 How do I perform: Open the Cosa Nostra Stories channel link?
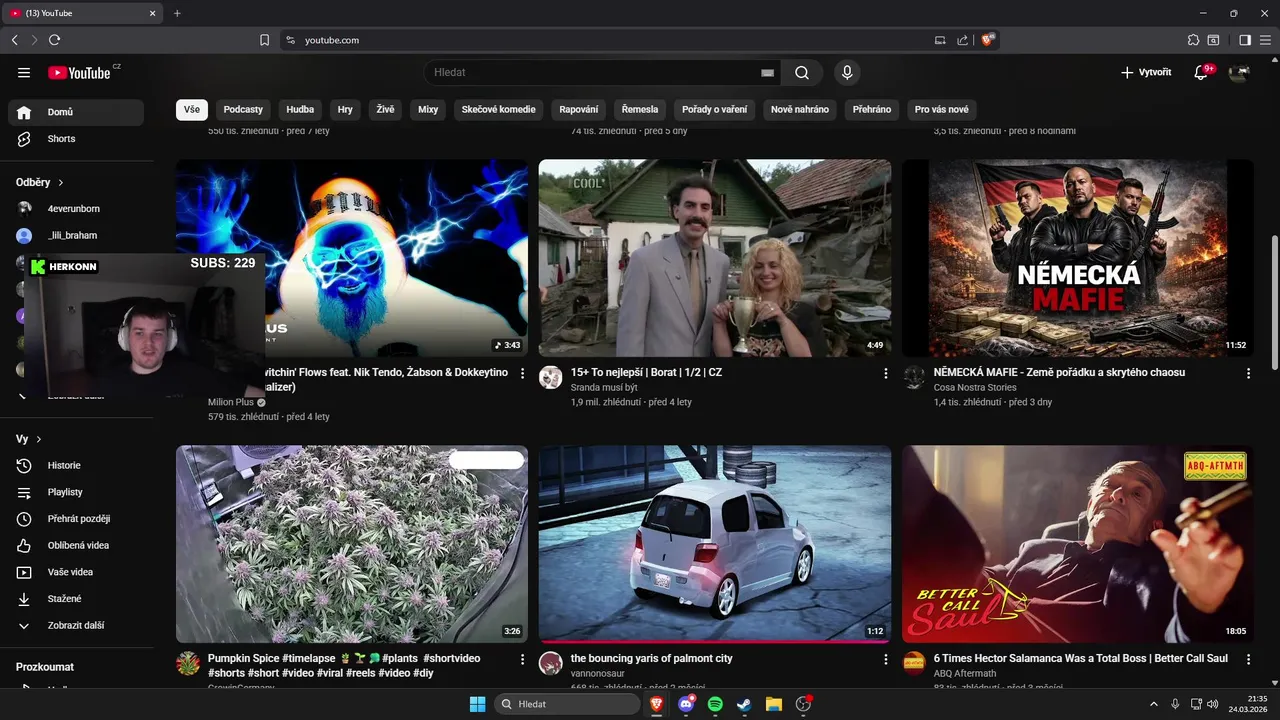click(x=975, y=387)
